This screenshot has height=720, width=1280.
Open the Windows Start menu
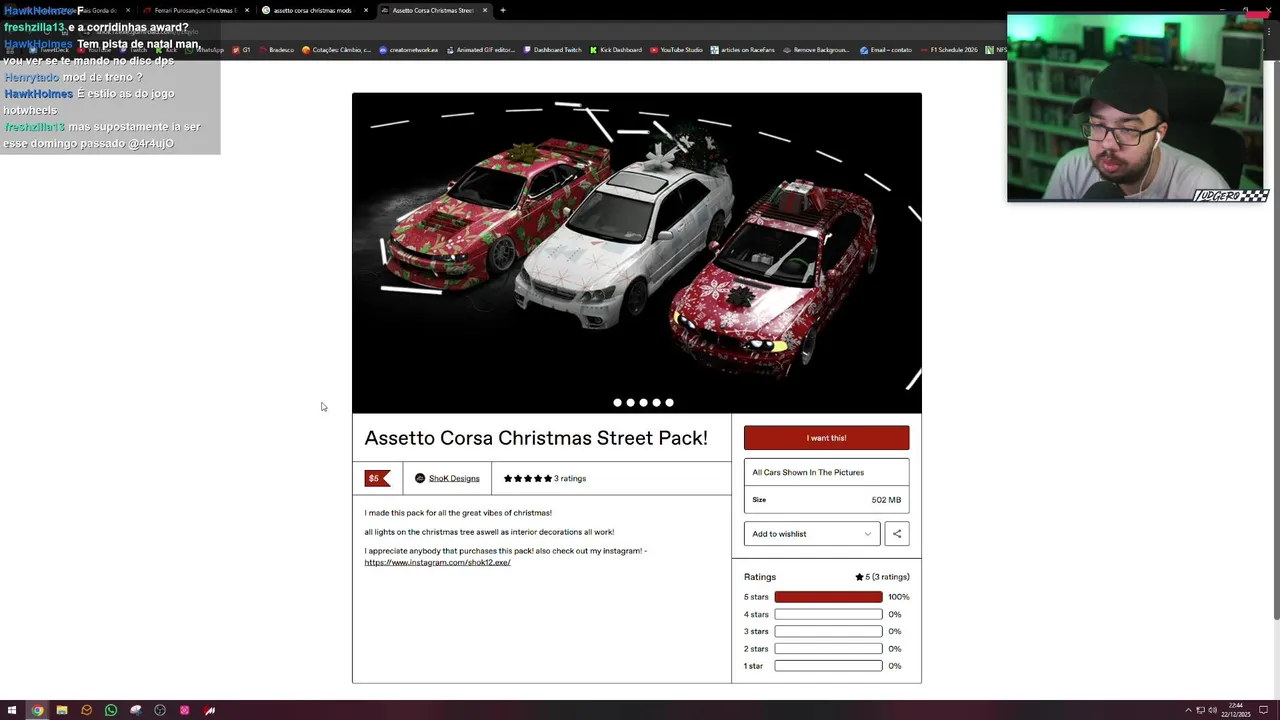[x=12, y=710]
